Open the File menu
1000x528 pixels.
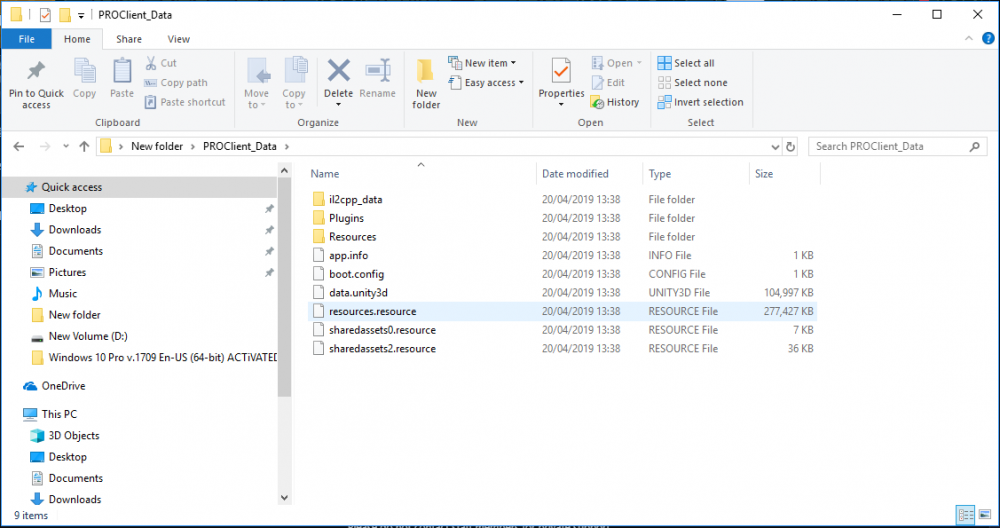[27, 39]
